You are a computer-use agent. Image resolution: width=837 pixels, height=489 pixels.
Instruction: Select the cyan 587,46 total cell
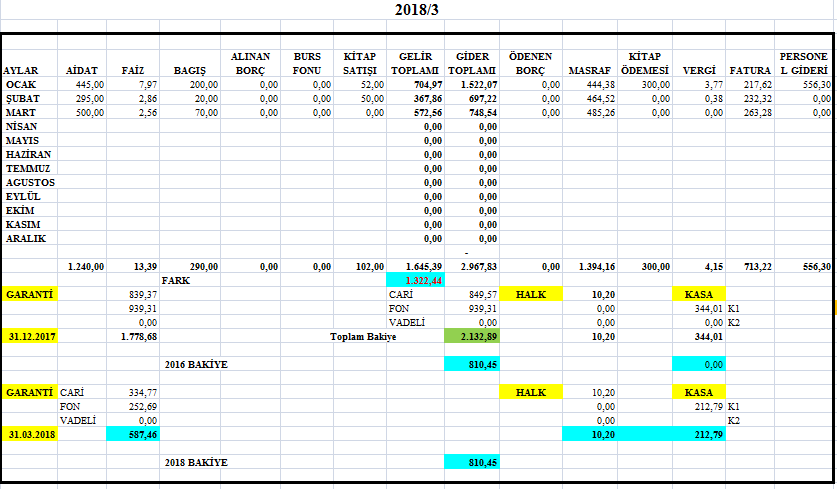click(133, 434)
